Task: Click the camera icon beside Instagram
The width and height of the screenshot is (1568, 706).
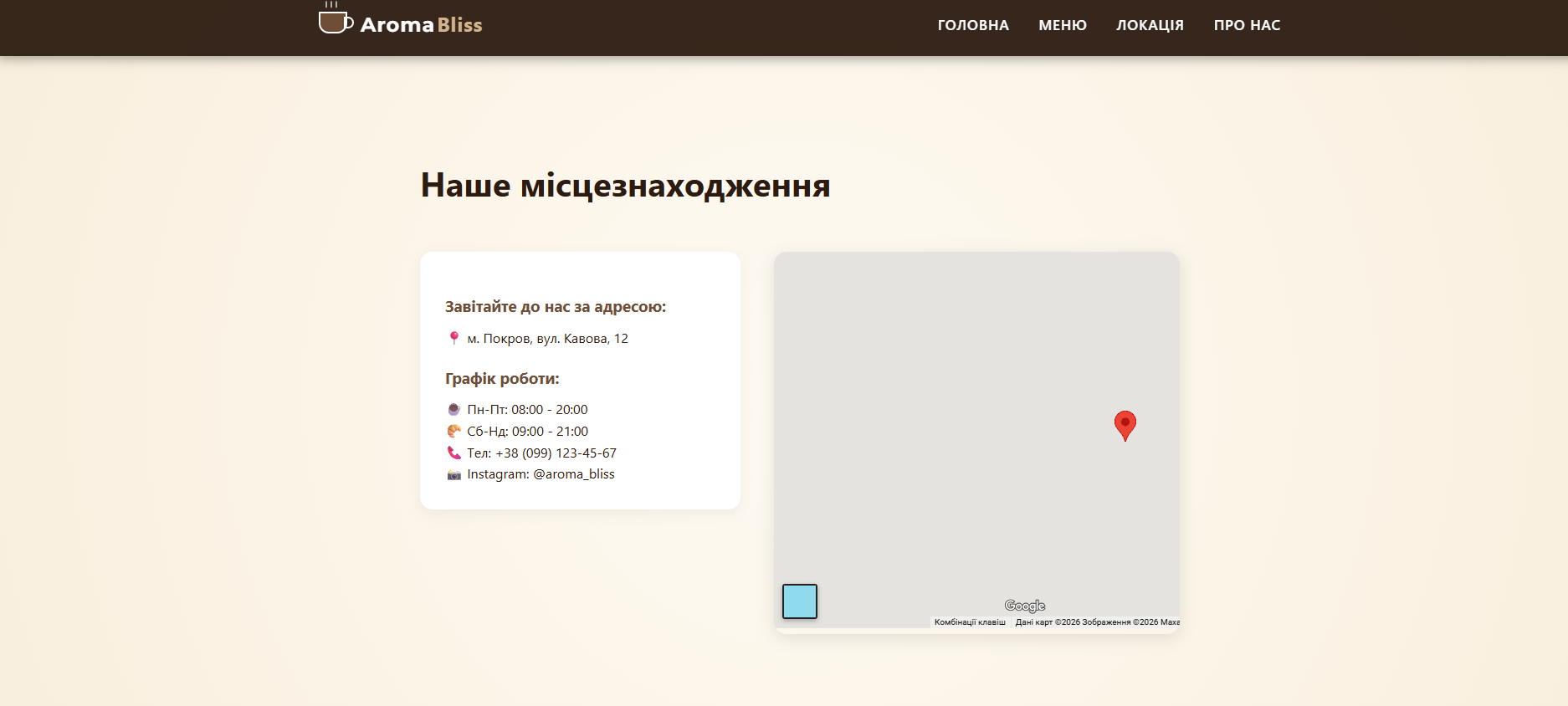Action: coord(453,474)
